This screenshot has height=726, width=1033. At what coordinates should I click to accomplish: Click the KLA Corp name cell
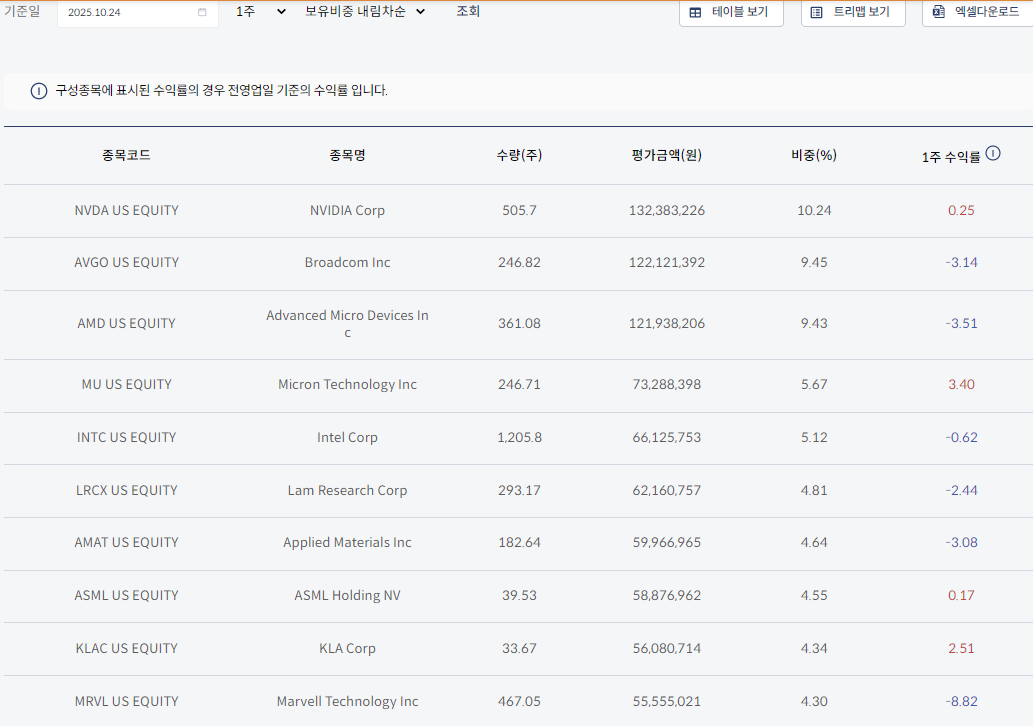tap(347, 649)
